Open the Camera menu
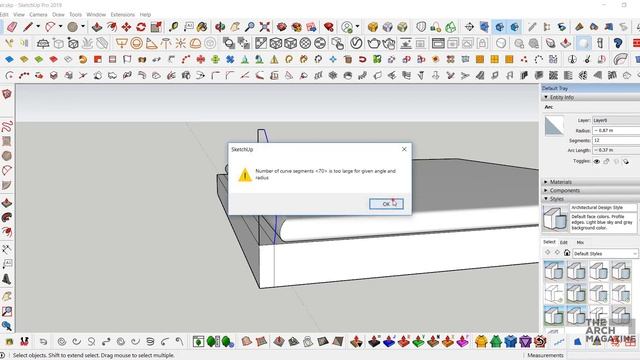 click(38, 14)
